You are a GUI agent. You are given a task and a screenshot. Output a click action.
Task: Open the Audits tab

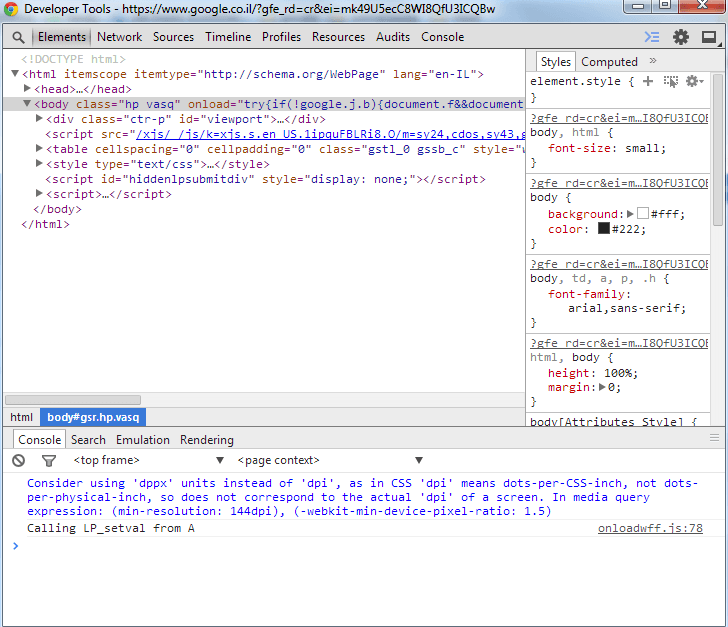click(x=393, y=37)
